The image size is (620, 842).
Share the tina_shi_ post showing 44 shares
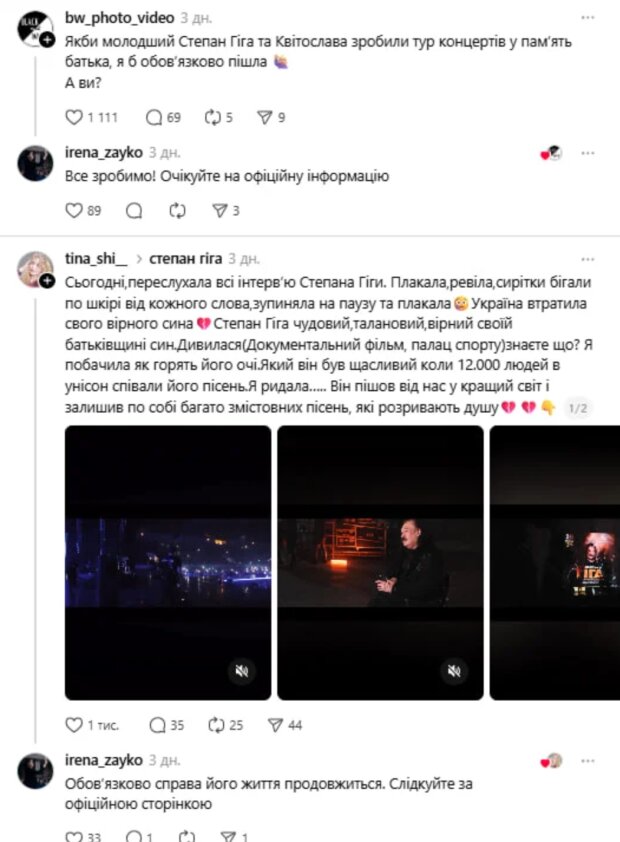[x=275, y=725]
